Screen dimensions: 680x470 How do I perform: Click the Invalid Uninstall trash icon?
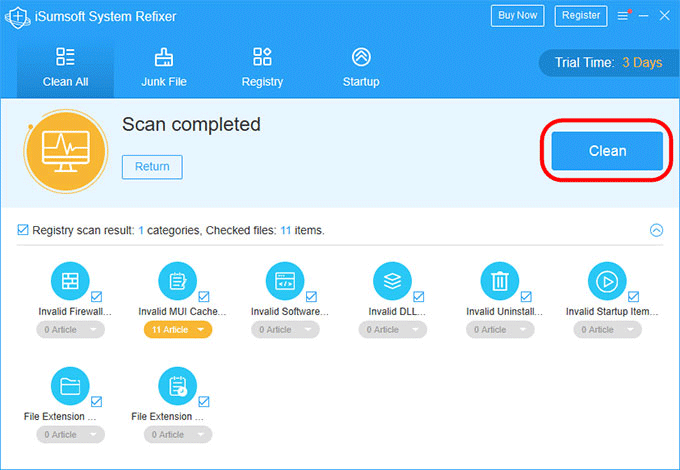pos(500,281)
